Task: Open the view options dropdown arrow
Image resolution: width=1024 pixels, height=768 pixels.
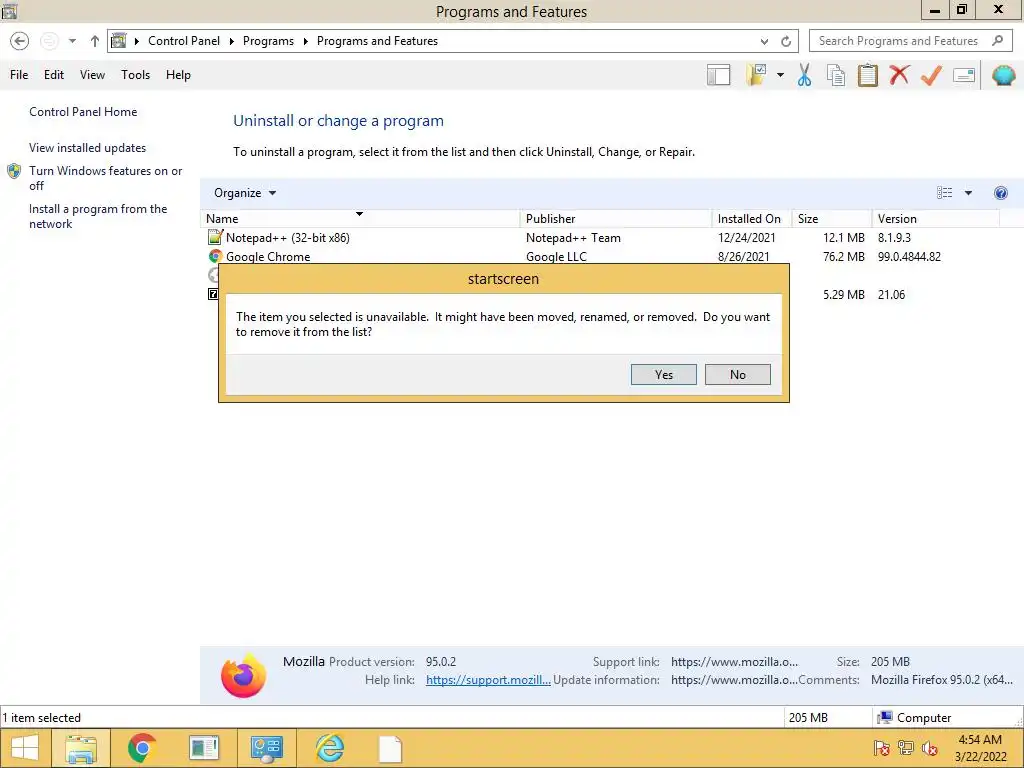Action: pos(968,193)
